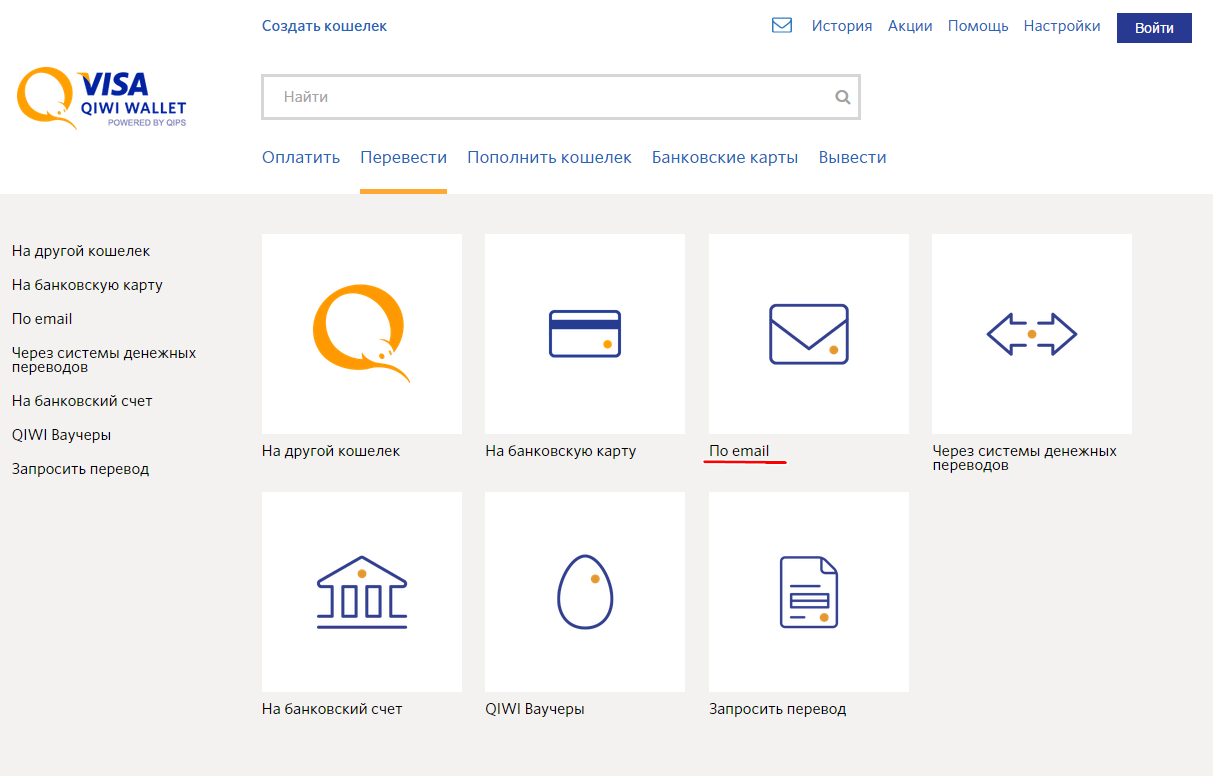Go home via Visa QIWI Wallet logo
Screen dimensions: 1213x777
[102, 99]
